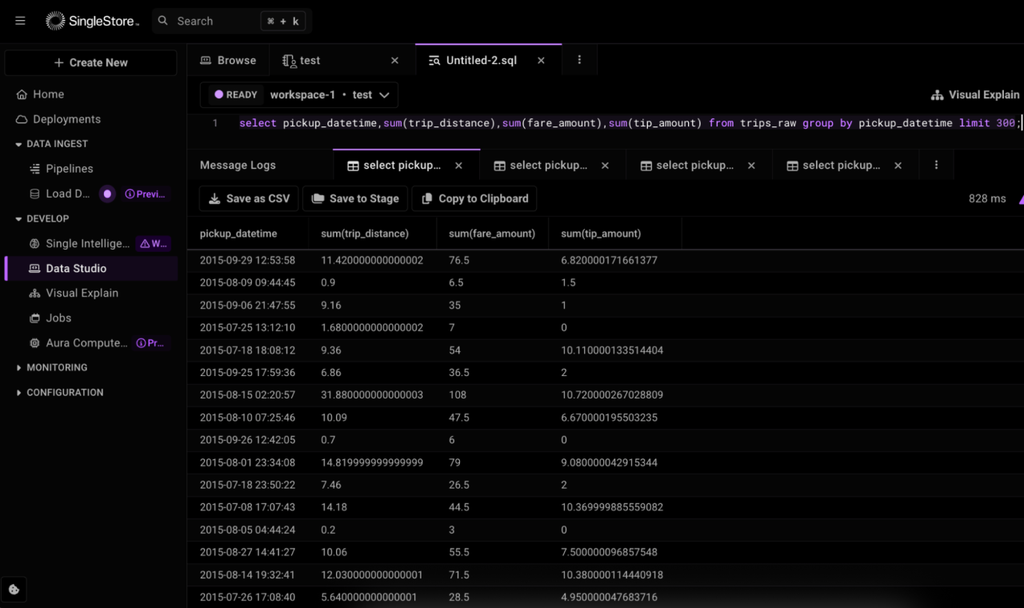Sort by the sum(fare_amount) column header
Image resolution: width=1024 pixels, height=608 pixels.
coord(492,233)
